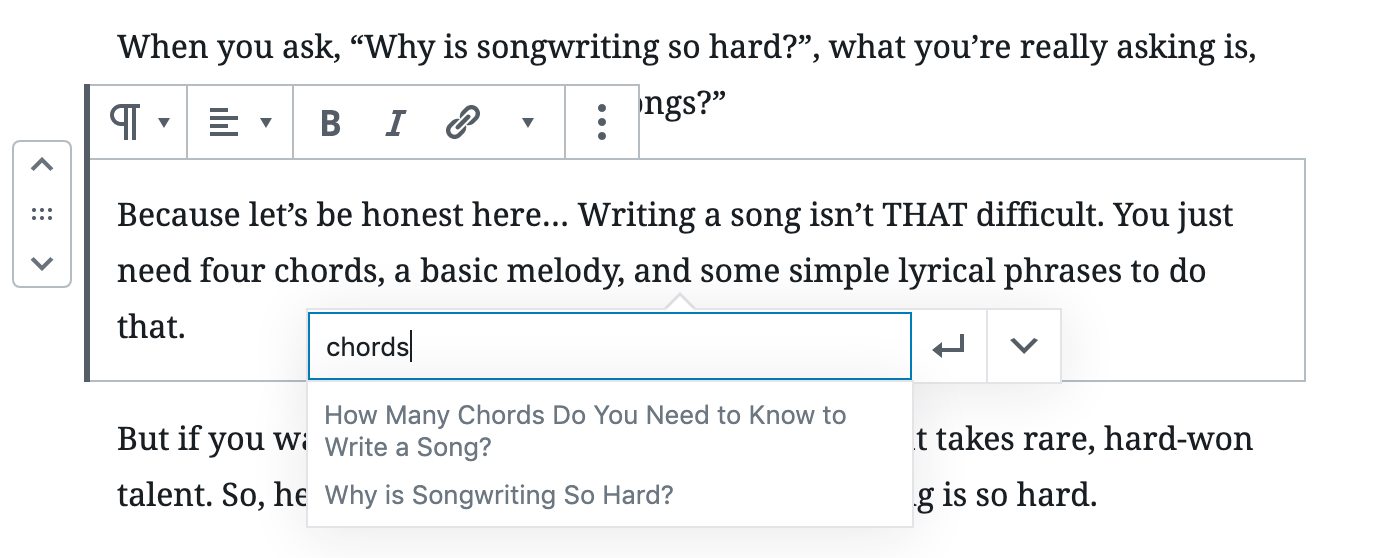Expand the alignment options dropdown arrow
This screenshot has height=558, width=1384.
click(x=266, y=123)
